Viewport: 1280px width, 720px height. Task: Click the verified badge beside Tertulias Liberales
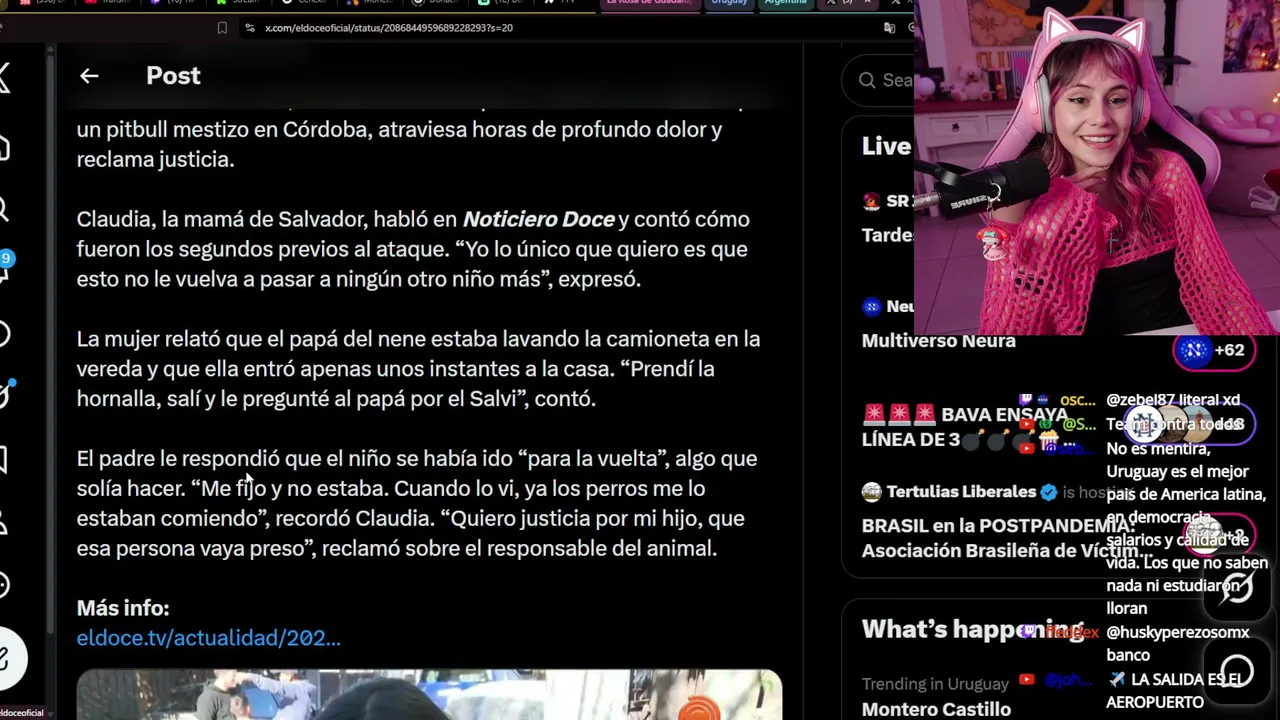tap(1049, 492)
